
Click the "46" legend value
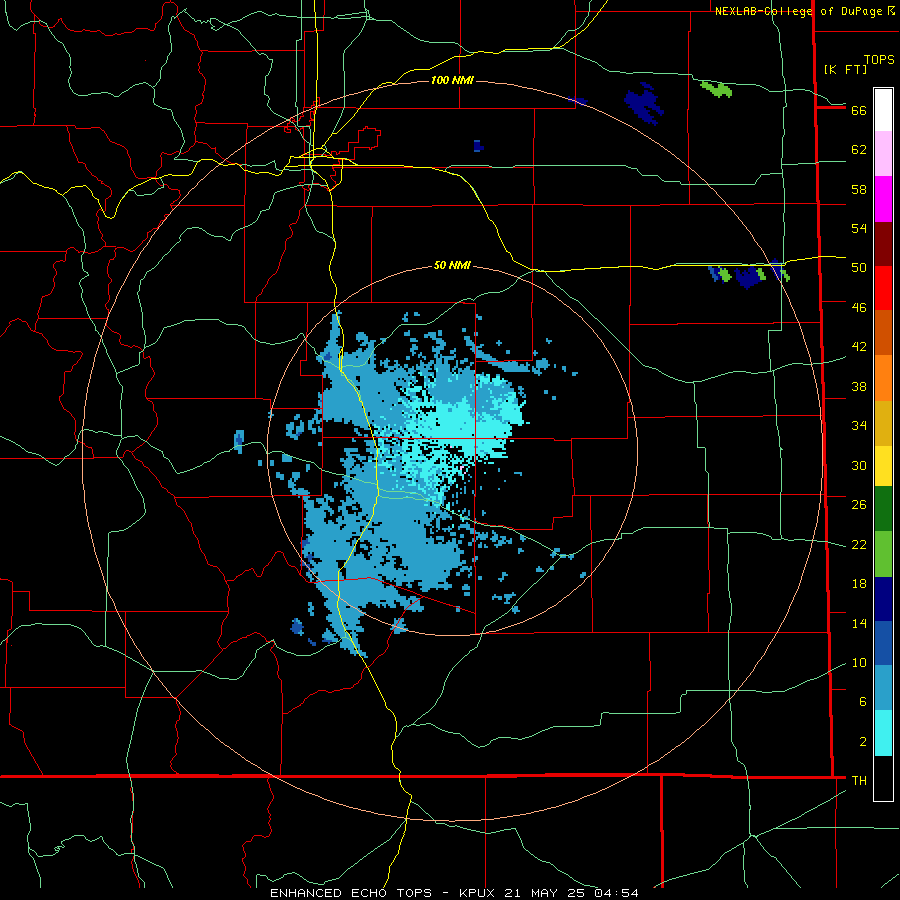[x=859, y=308]
